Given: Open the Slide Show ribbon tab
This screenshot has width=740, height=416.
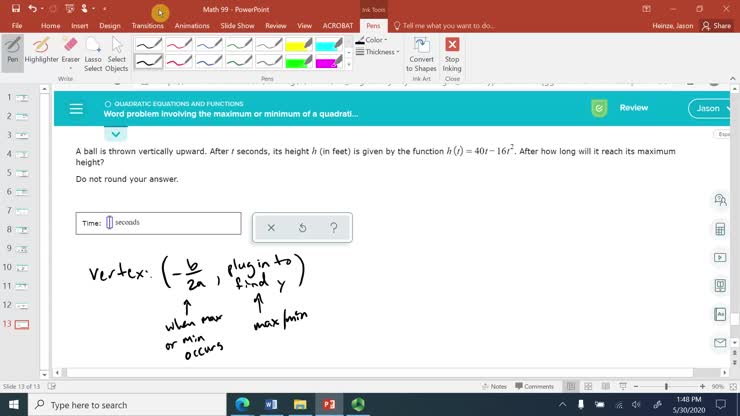Looking at the screenshot, I should (x=237, y=25).
